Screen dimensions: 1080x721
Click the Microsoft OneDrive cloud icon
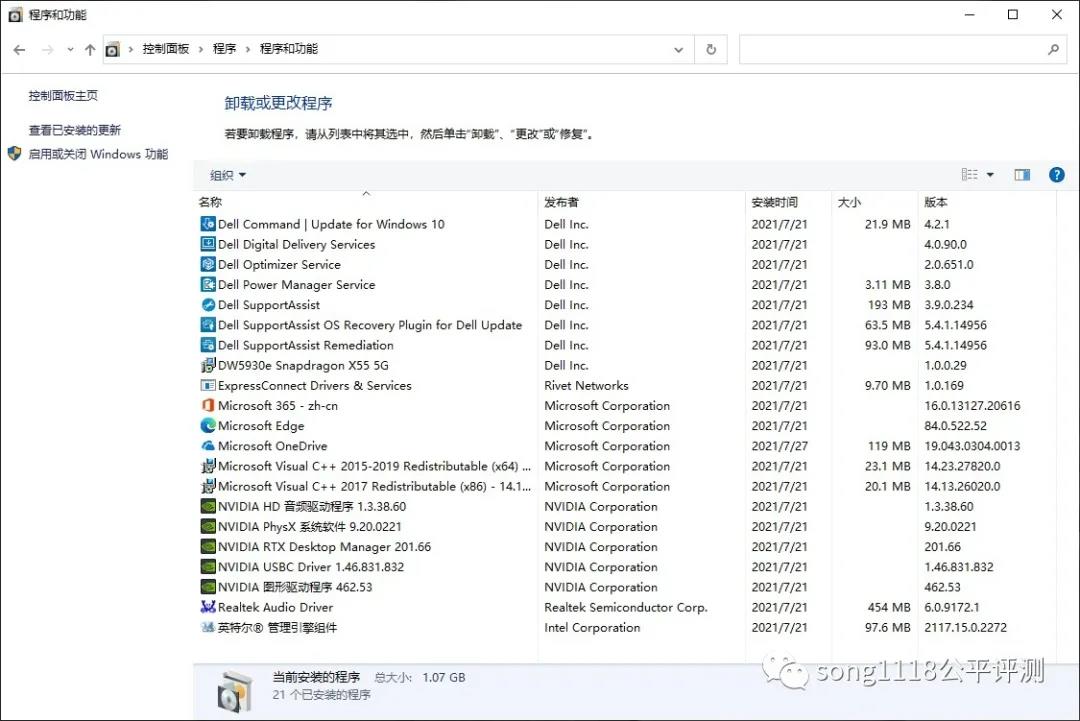(208, 446)
